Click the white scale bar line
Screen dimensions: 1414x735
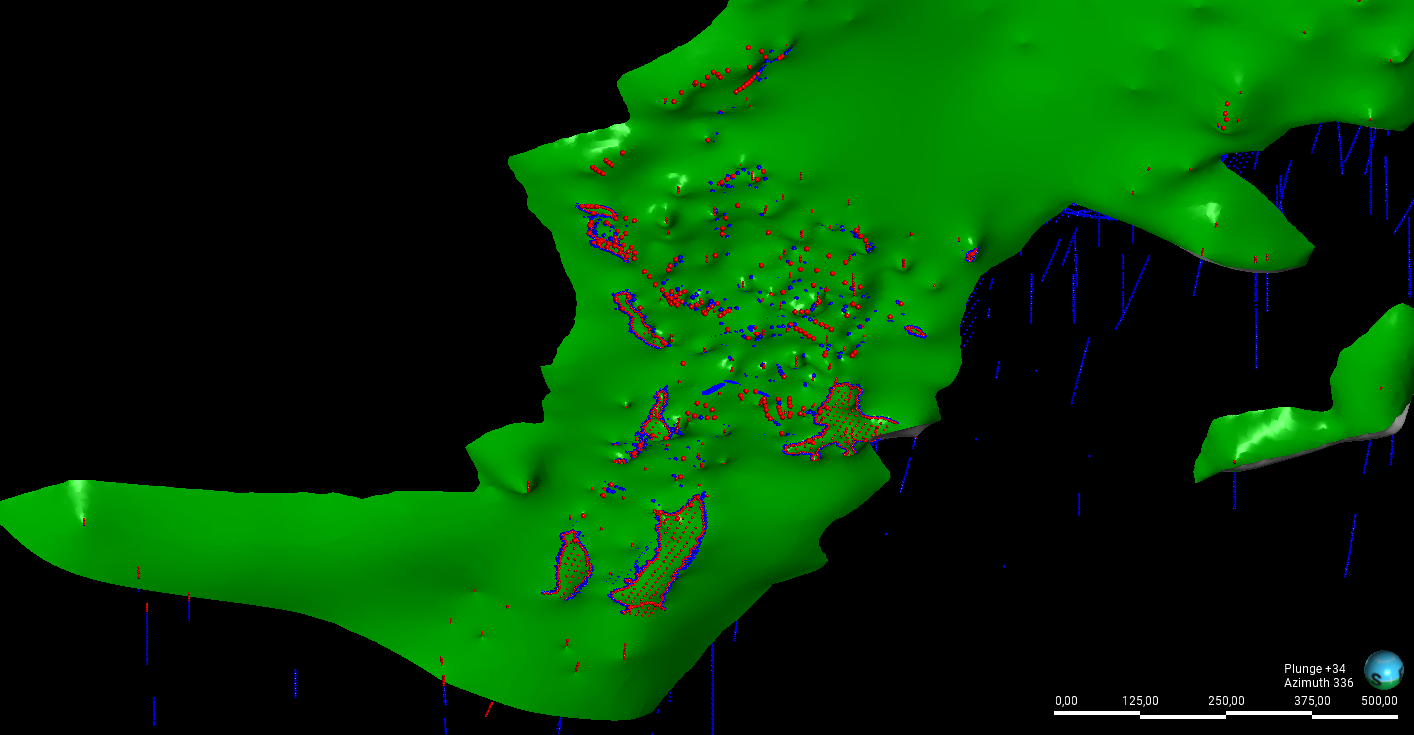coord(1226,714)
